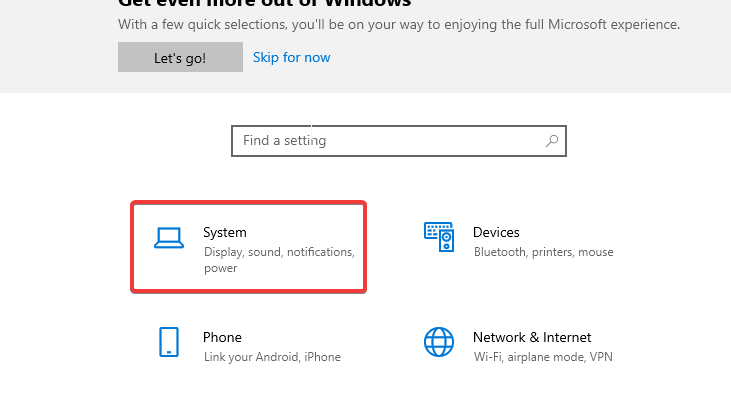
Task: Click the word "power" under System
Action: point(221,268)
